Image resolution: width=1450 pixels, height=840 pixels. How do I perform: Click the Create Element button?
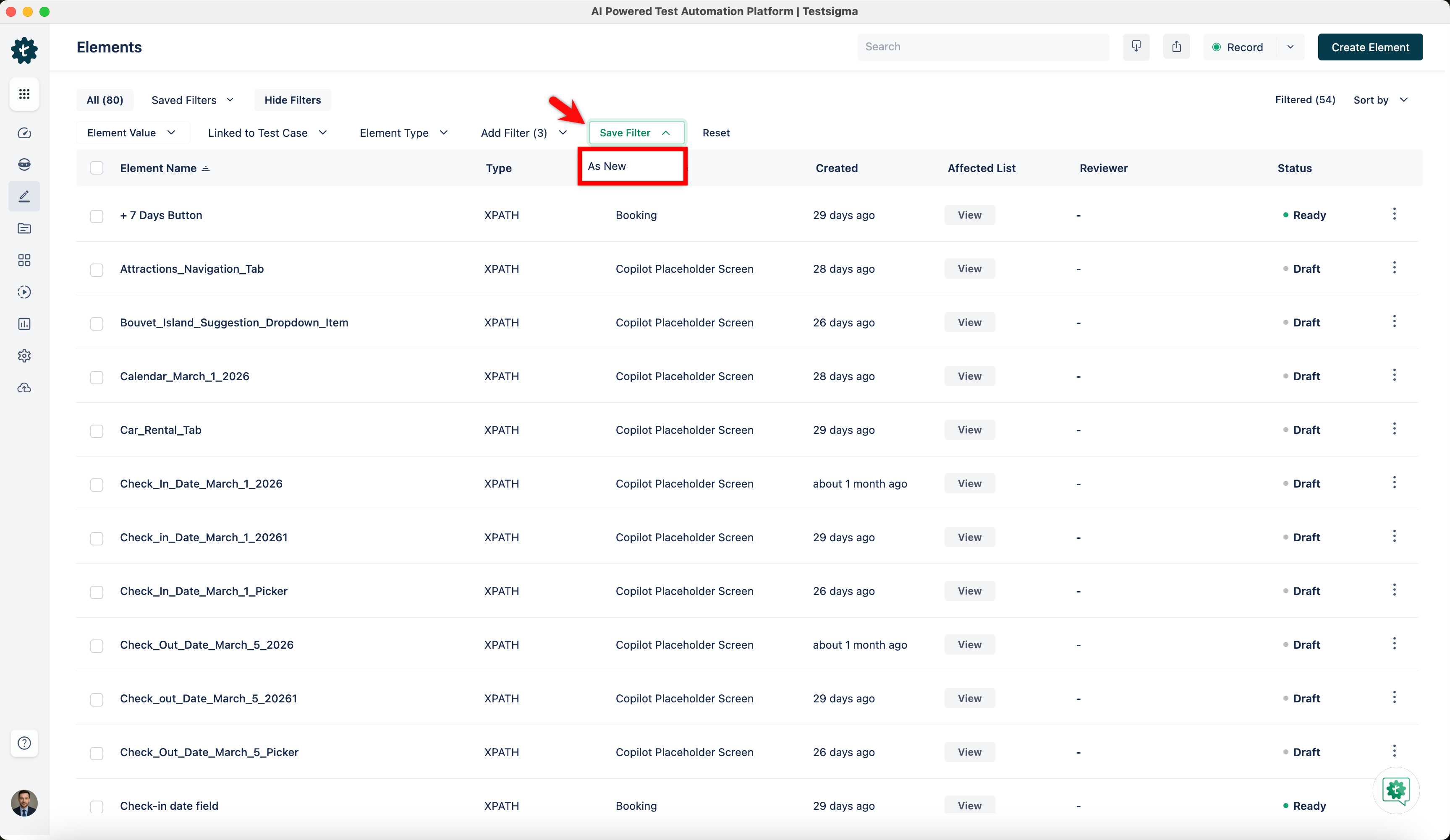[x=1369, y=47]
